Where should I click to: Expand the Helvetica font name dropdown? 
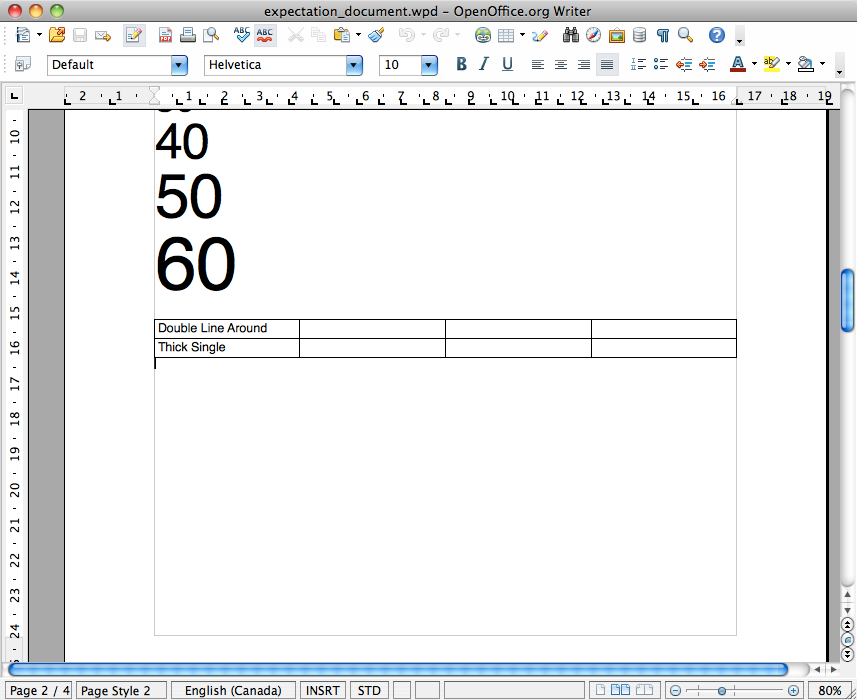pyautogui.click(x=354, y=65)
